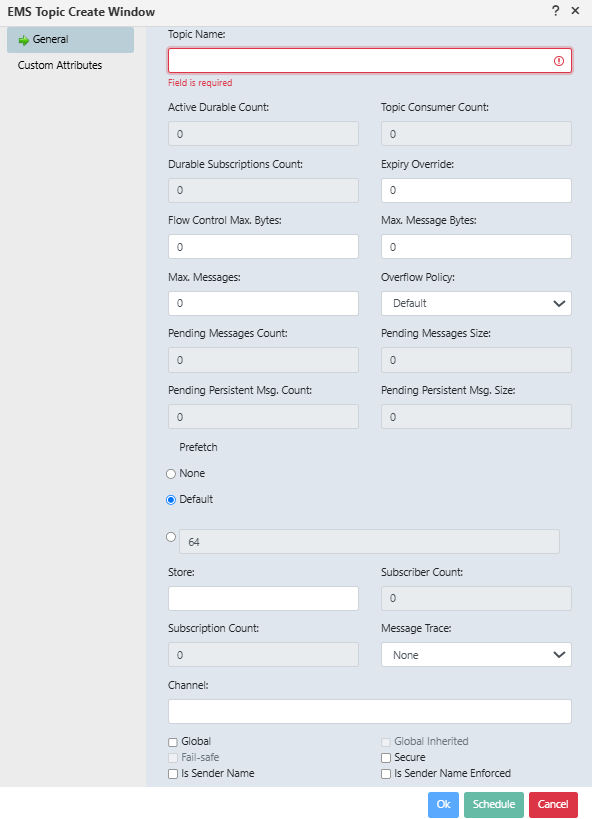Click the Ok button
This screenshot has width=592, height=819.
[443, 804]
